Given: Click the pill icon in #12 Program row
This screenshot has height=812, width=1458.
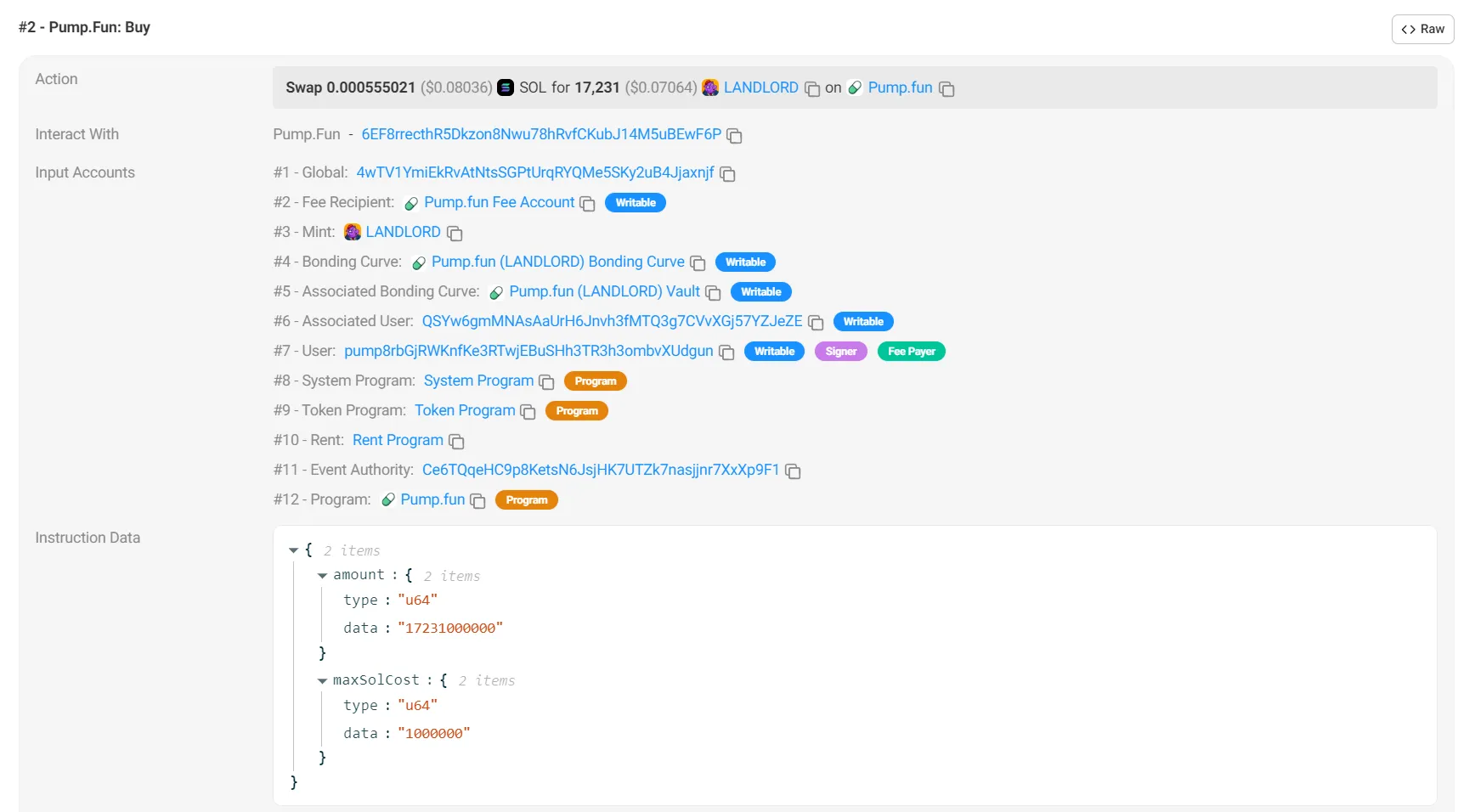Looking at the screenshot, I should (388, 499).
